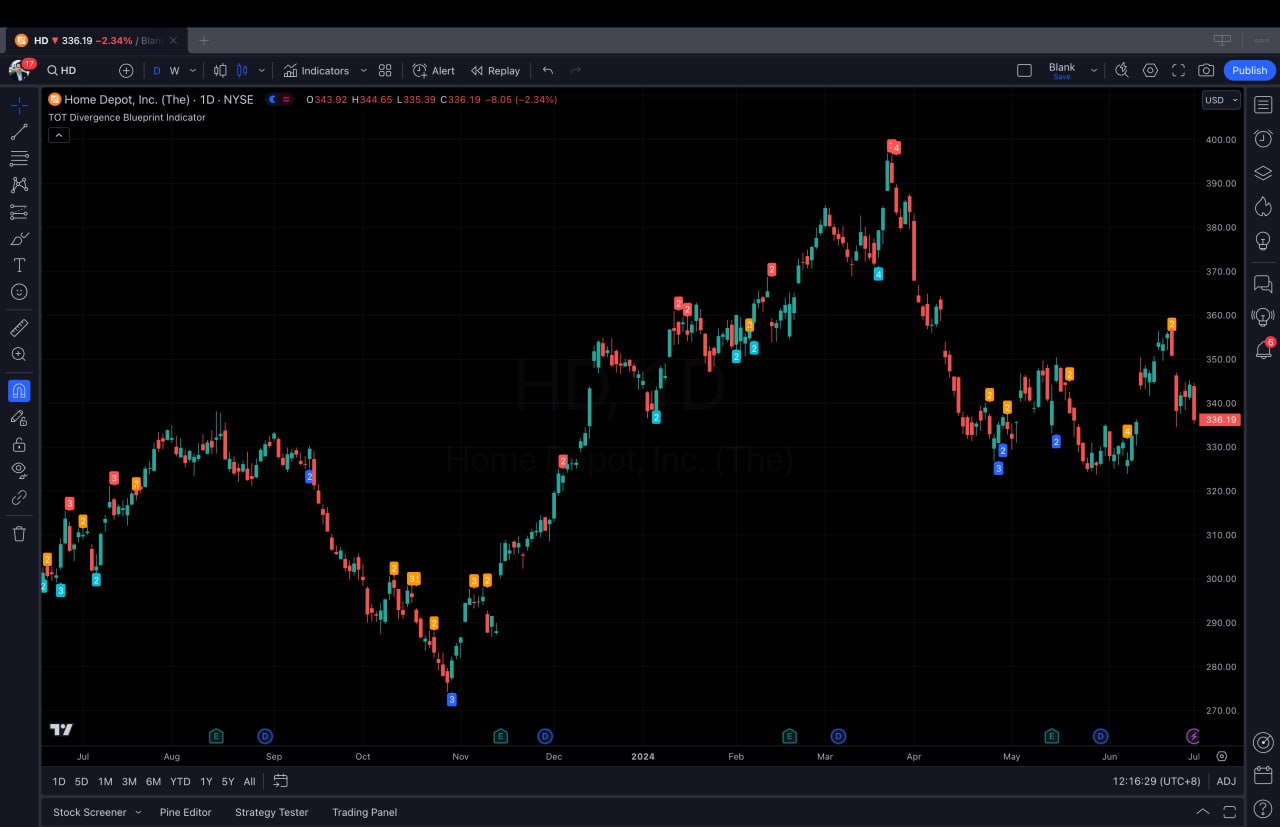Open the Blank layout dropdown
The image size is (1280, 827).
pyautogui.click(x=1095, y=70)
